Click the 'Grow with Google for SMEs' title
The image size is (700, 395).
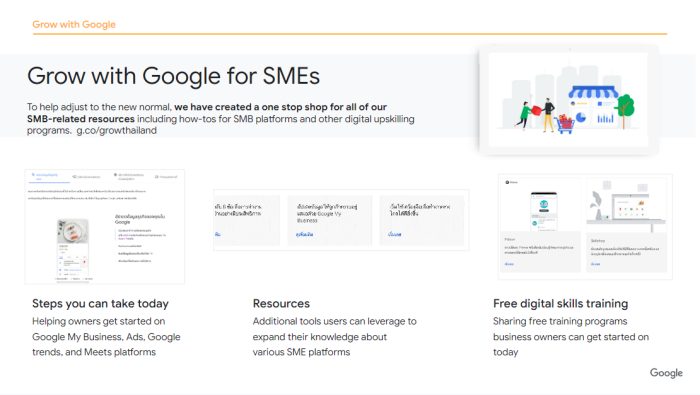pos(173,76)
